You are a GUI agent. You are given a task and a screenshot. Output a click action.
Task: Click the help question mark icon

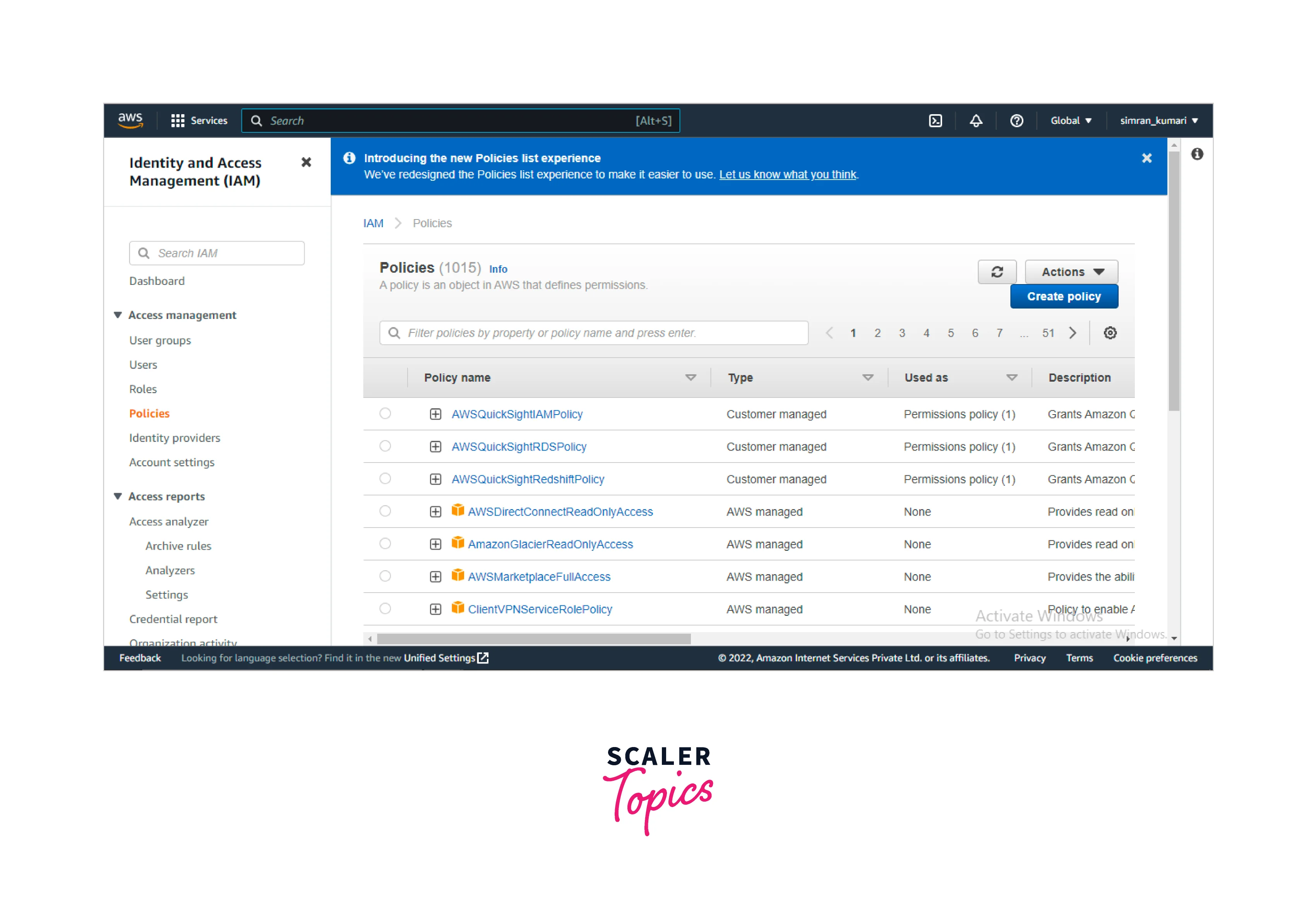click(1016, 121)
